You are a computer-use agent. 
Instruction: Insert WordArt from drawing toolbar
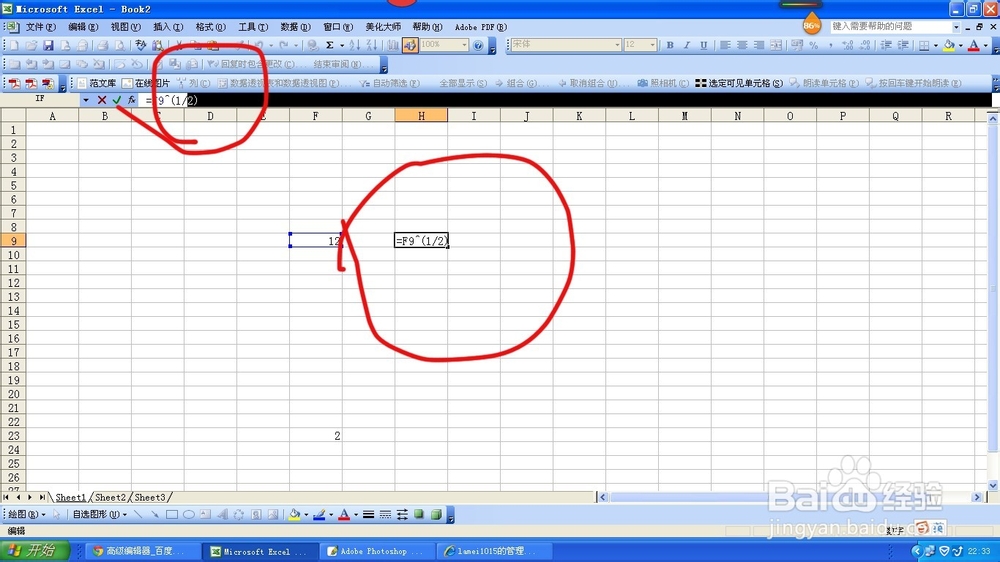point(222,514)
